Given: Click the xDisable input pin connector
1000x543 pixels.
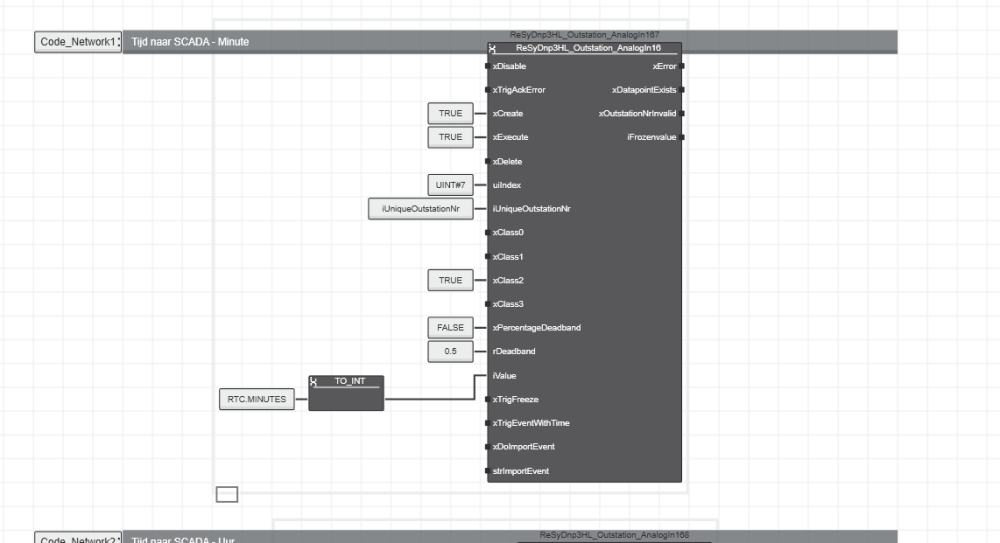Looking at the screenshot, I should click(x=487, y=66).
